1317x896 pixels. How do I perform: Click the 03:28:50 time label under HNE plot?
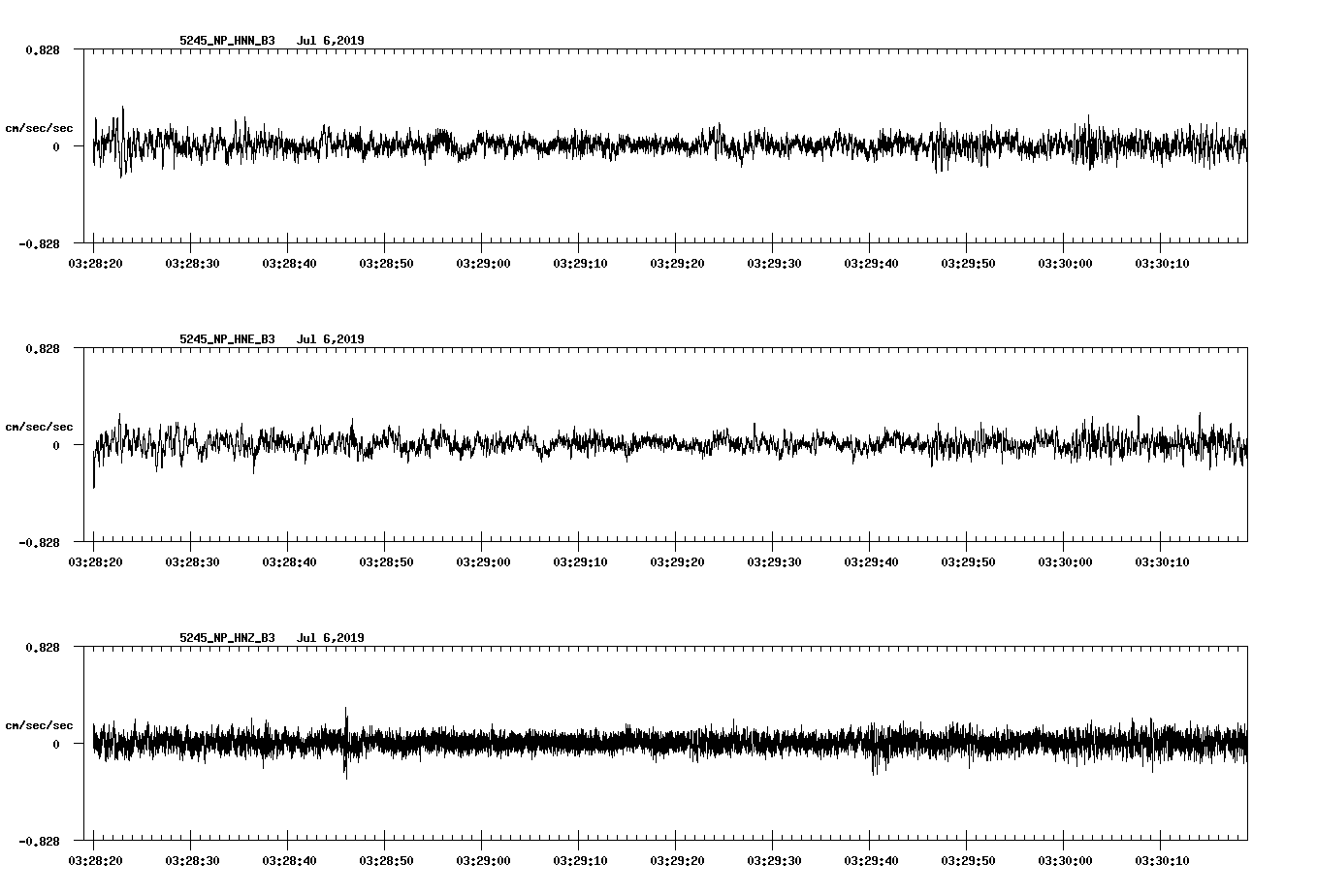[385, 561]
